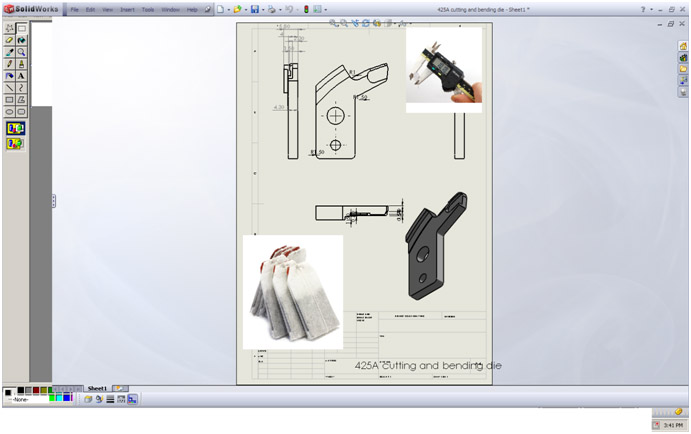
Task: Open the SolidWorks Window menu
Action: click(x=171, y=9)
